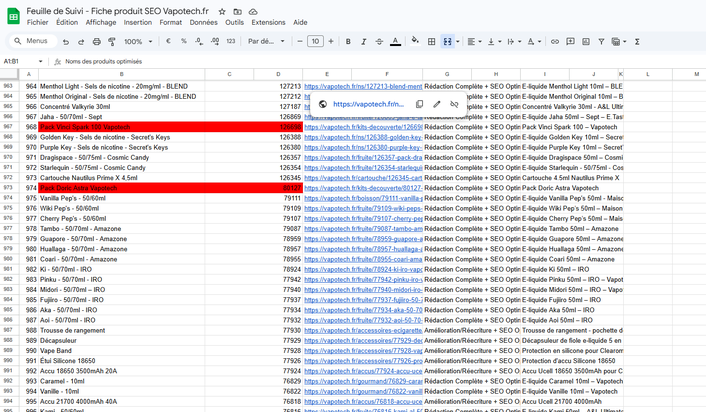Viewport: 706px width, 412px height.
Task: Open the Données menu
Action: point(203,22)
